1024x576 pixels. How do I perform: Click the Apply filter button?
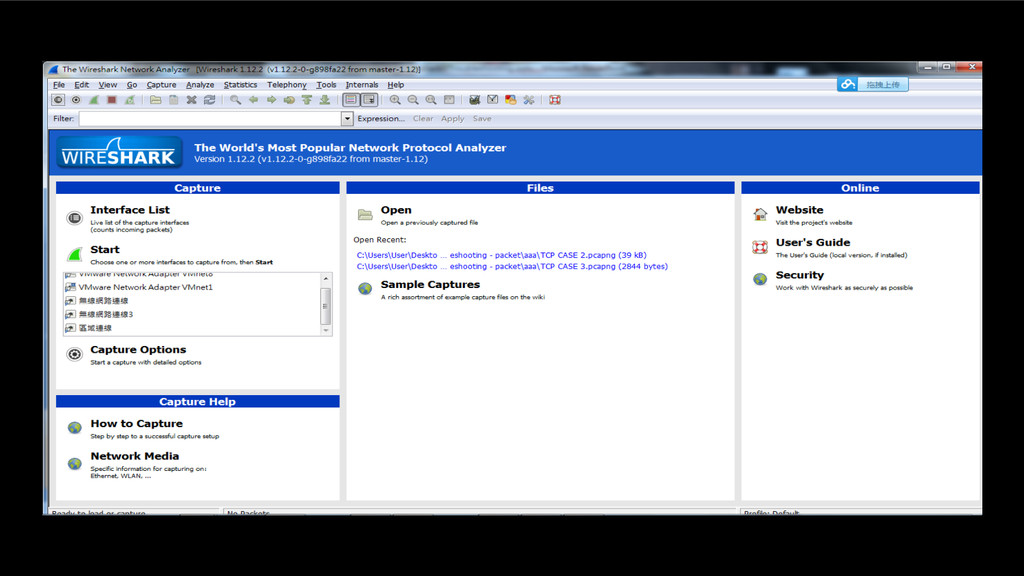click(x=453, y=119)
